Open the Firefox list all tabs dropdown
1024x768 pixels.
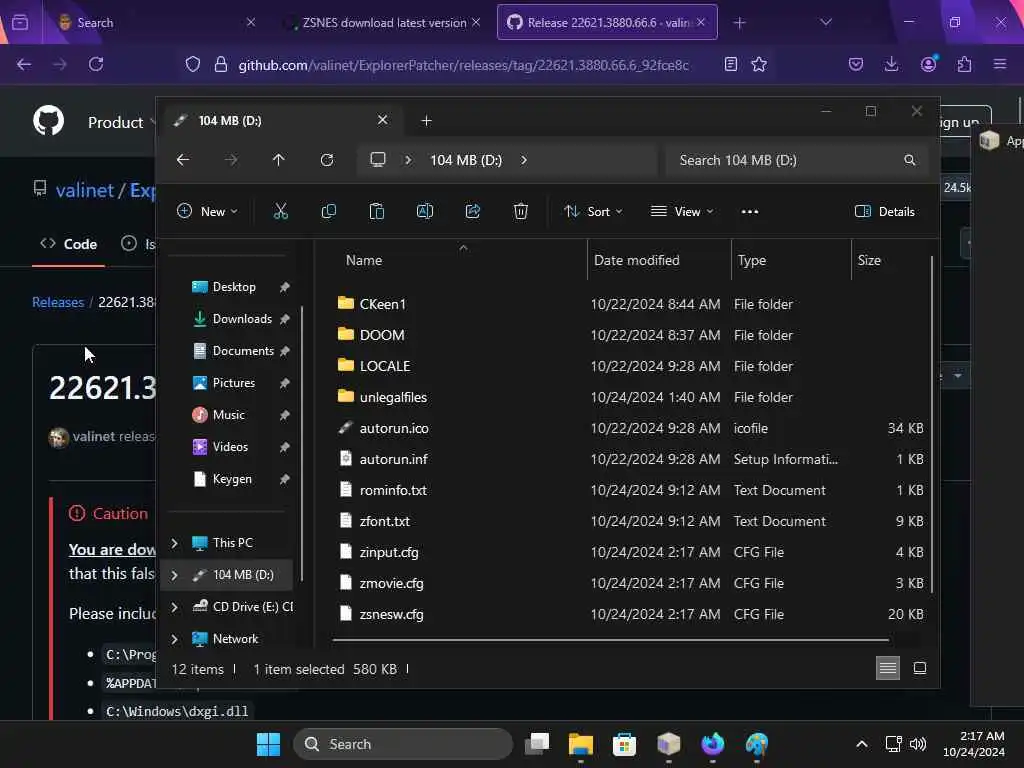[826, 22]
